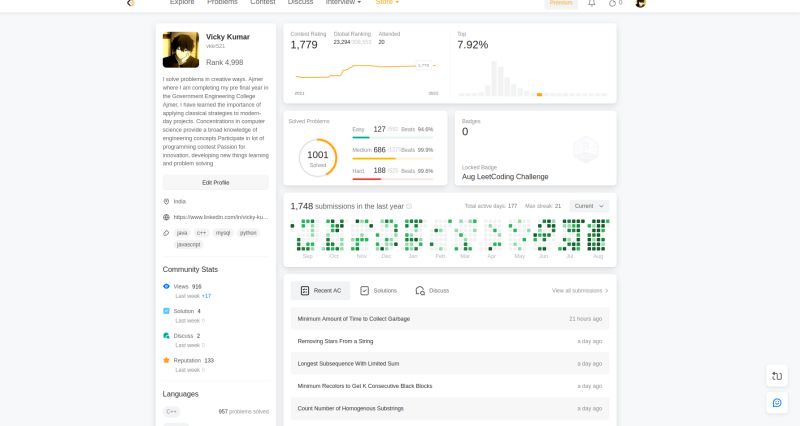800x426 pixels.
Task: Click the 1,779 contest rating value
Action: tap(304, 45)
